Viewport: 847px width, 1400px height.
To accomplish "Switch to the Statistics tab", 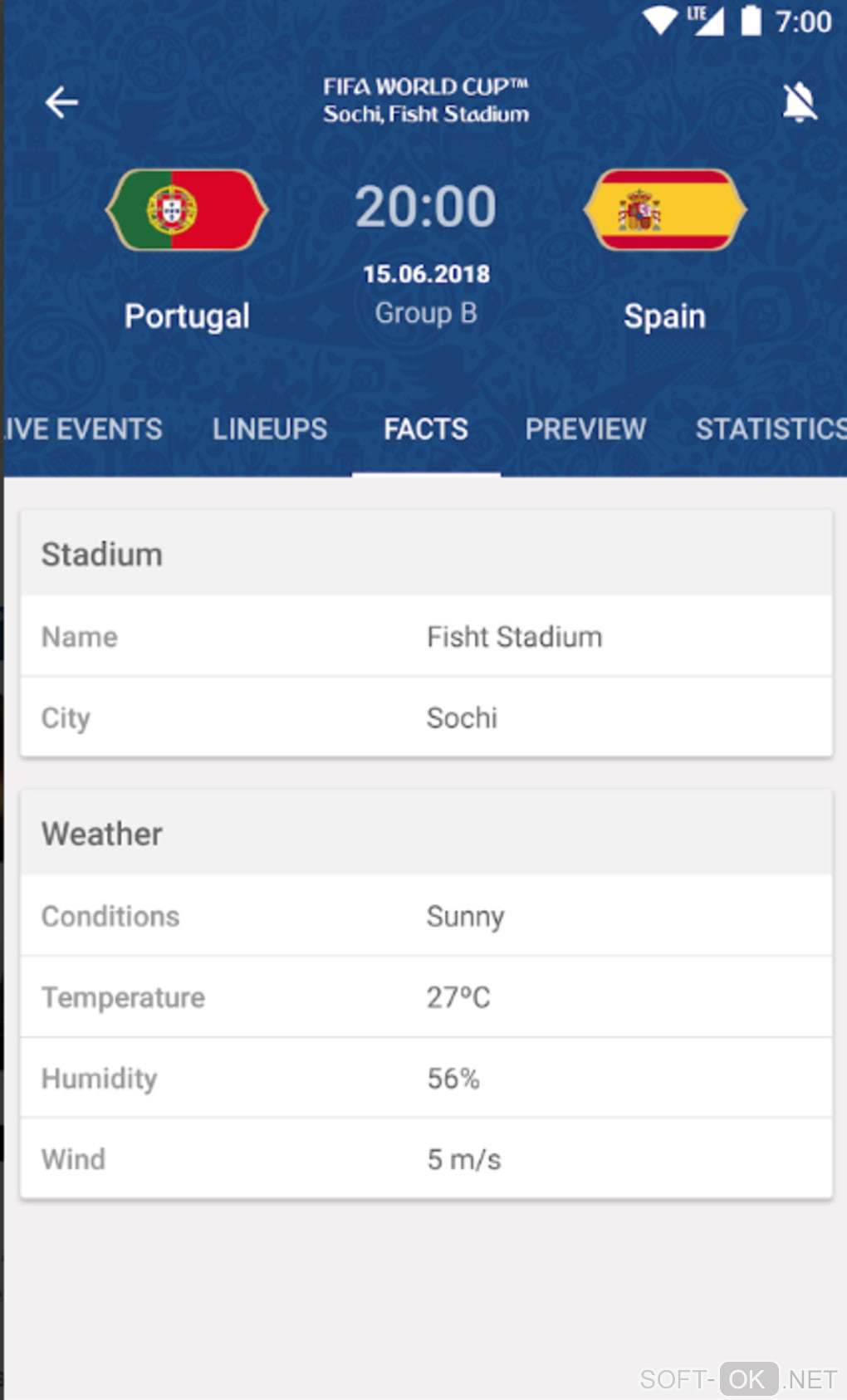I will point(770,429).
